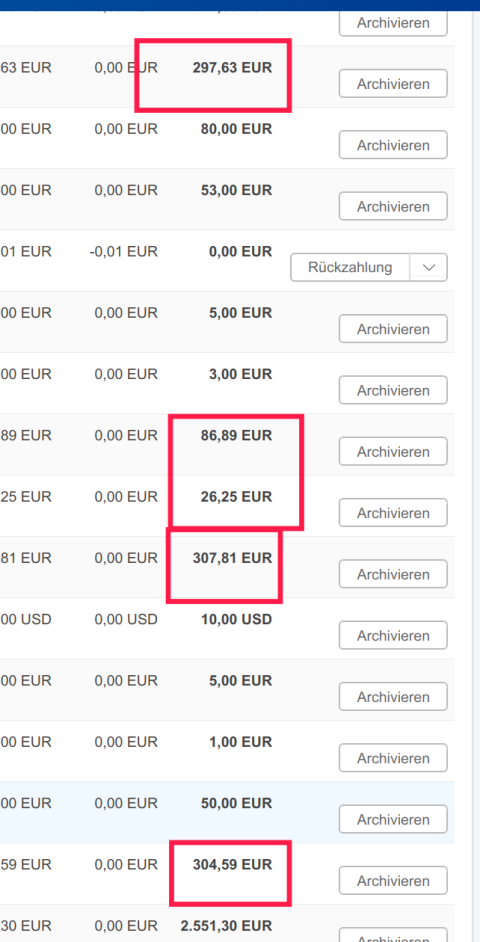Click Archivieren for the 297,63 EUR row
This screenshot has height=942, width=480.
pos(393,84)
